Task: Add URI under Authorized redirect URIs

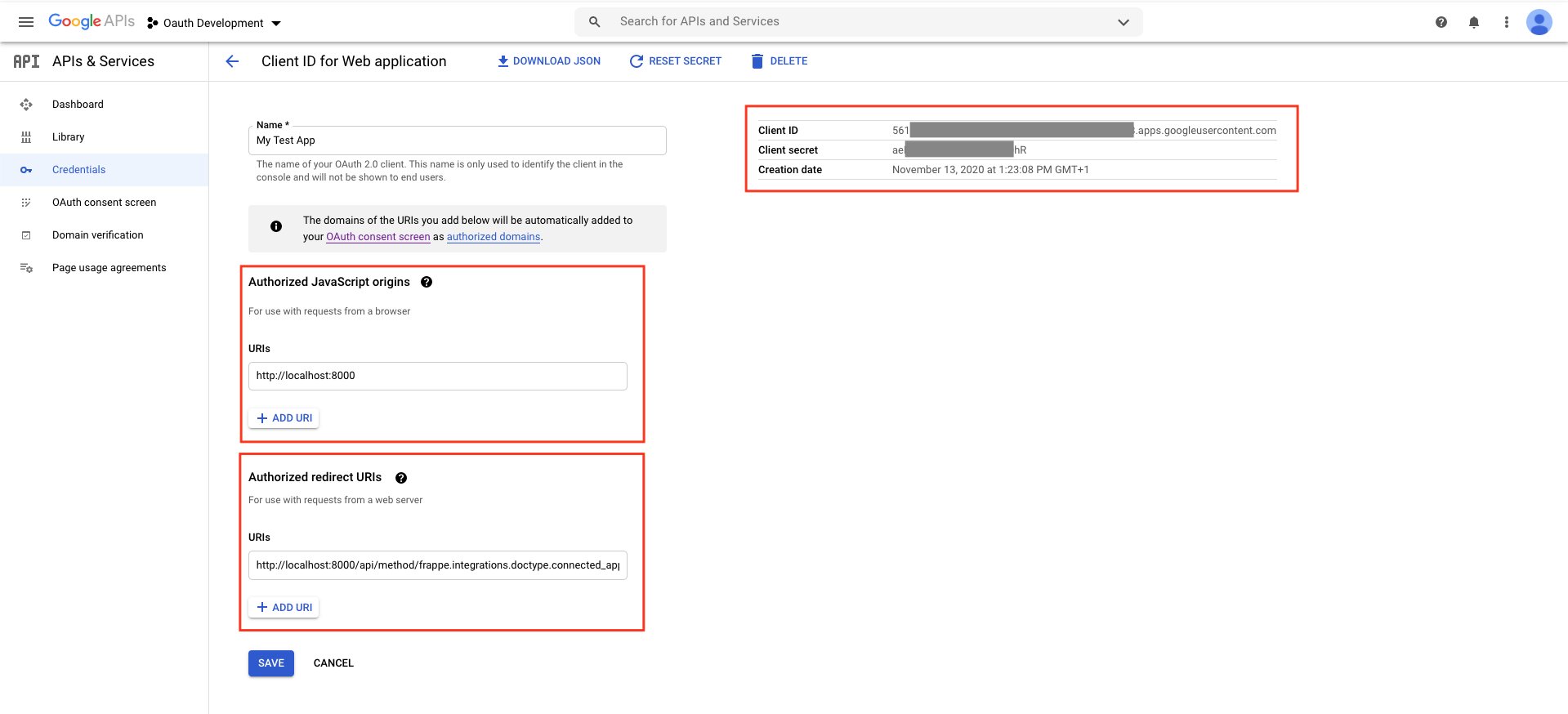Action: 284,608
